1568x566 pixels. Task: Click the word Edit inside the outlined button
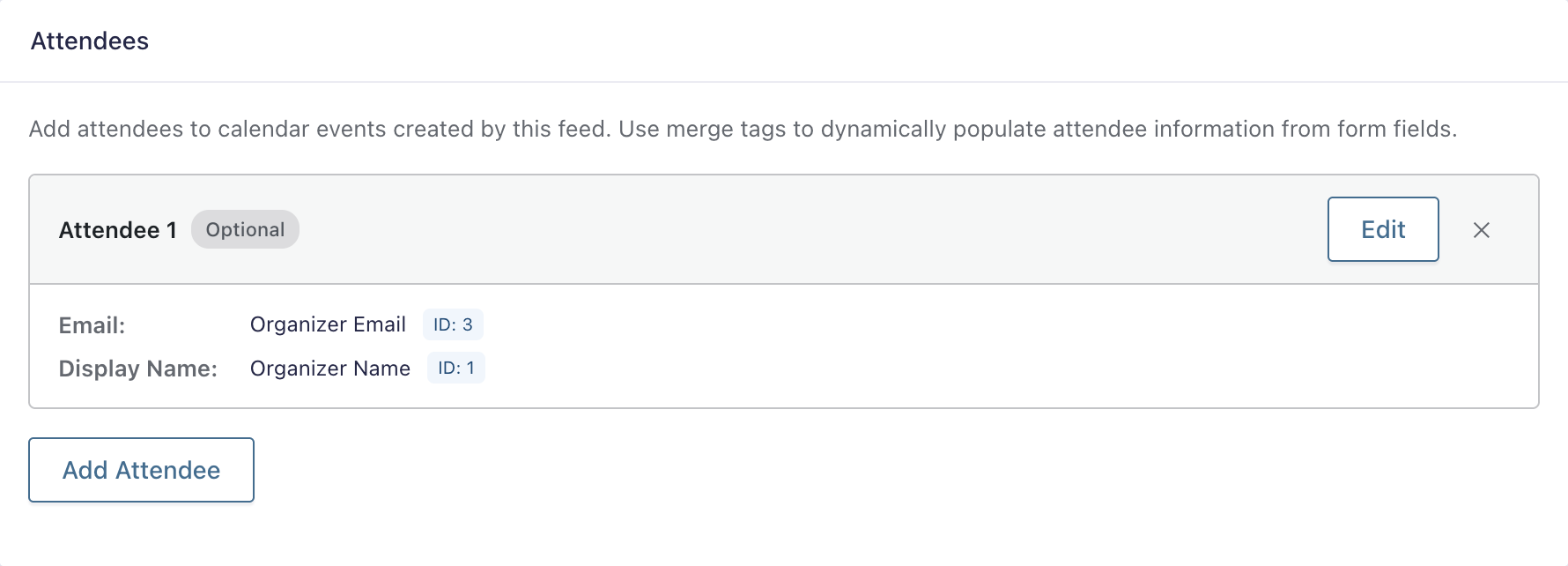point(1383,230)
